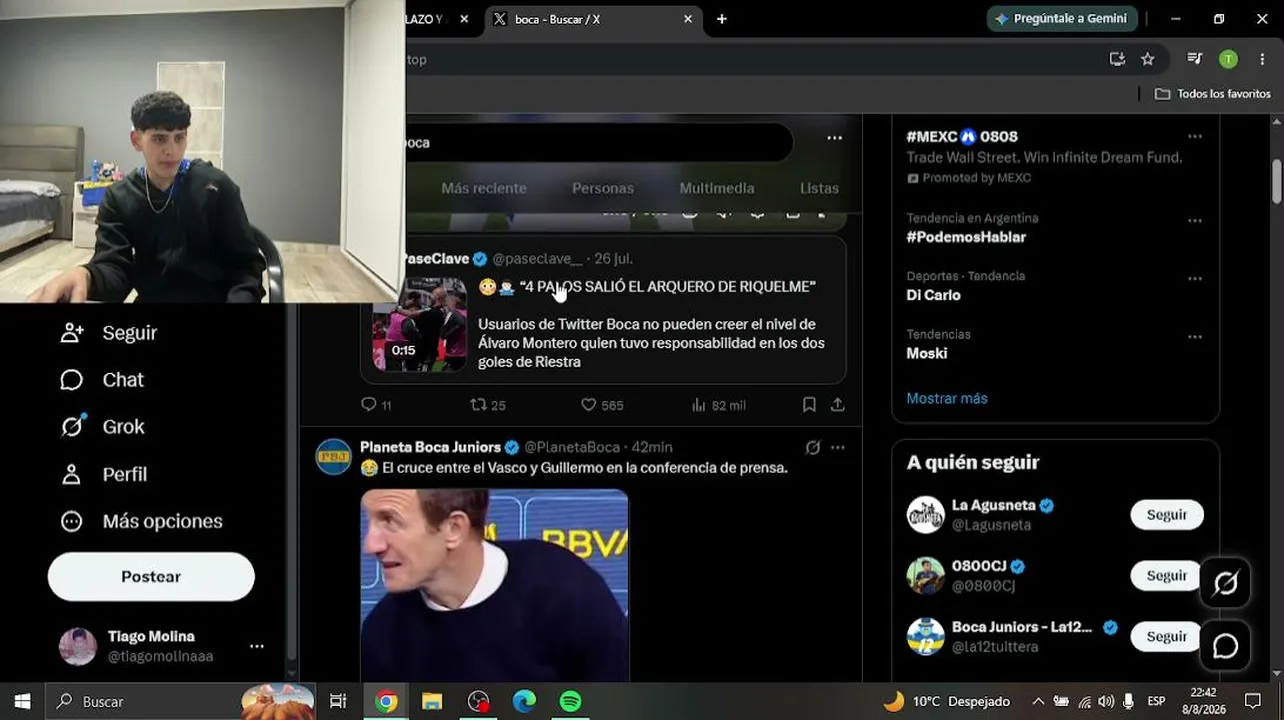1284x720 pixels.
Task: Open Microsoft Edge from the taskbar
Action: (x=524, y=701)
